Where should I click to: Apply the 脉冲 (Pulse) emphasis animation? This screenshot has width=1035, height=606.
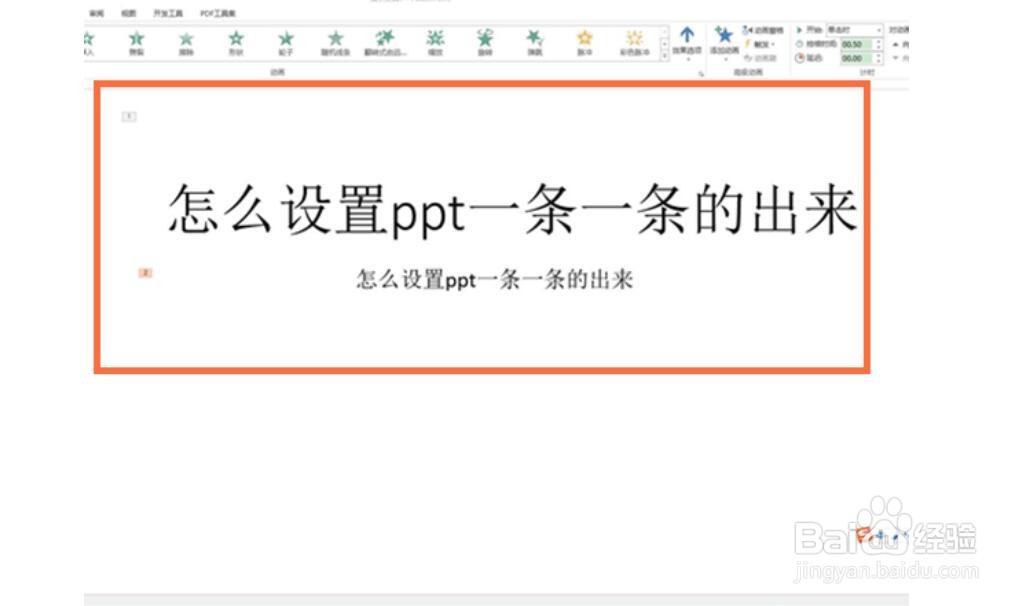[x=584, y=43]
